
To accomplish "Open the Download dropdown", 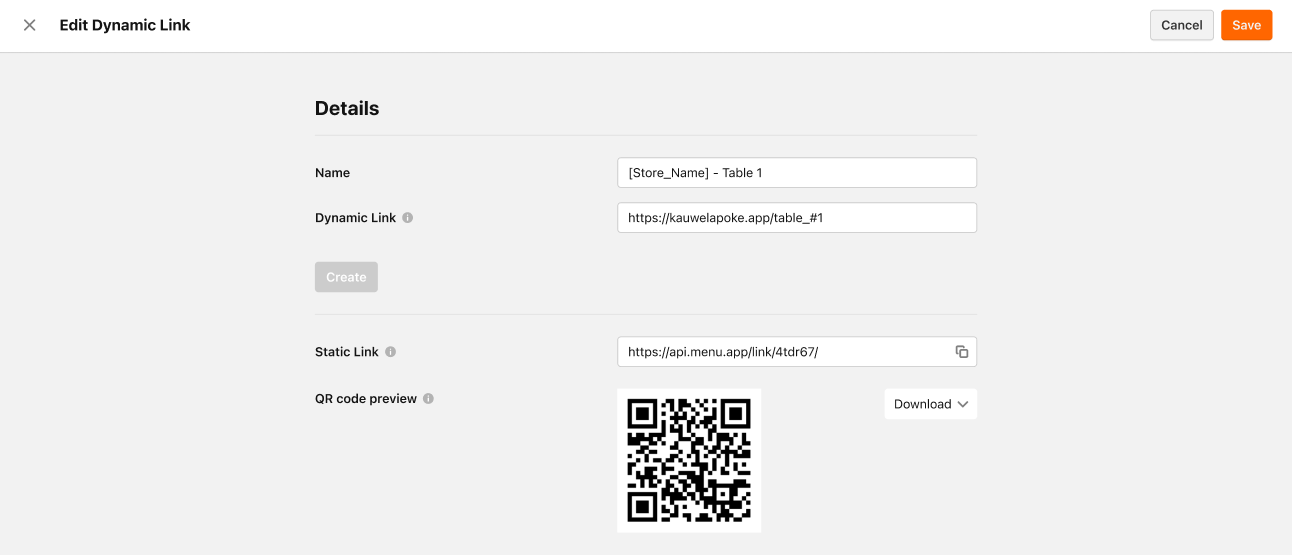I will coord(931,404).
